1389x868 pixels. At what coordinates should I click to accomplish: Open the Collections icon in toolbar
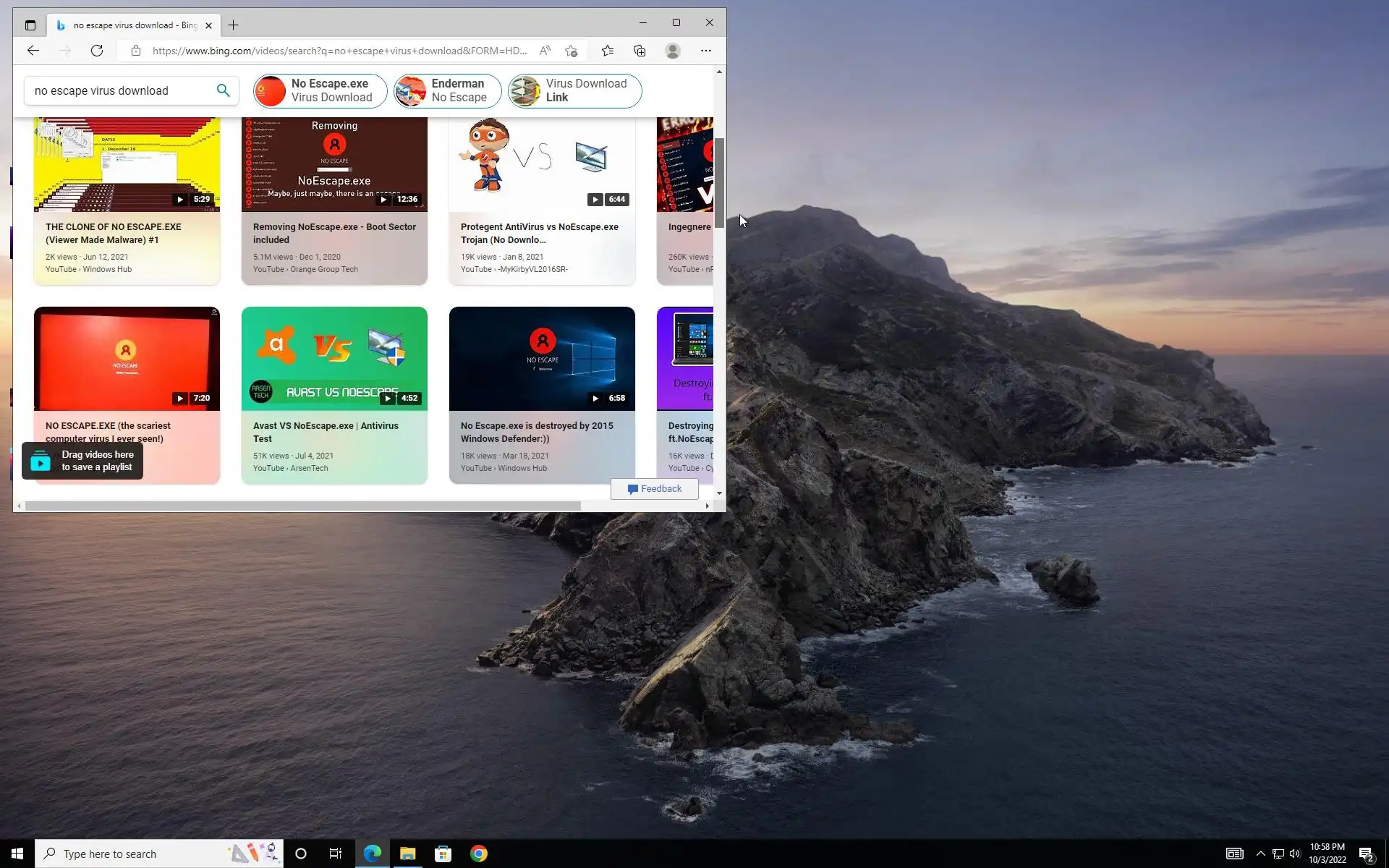pyautogui.click(x=640, y=51)
